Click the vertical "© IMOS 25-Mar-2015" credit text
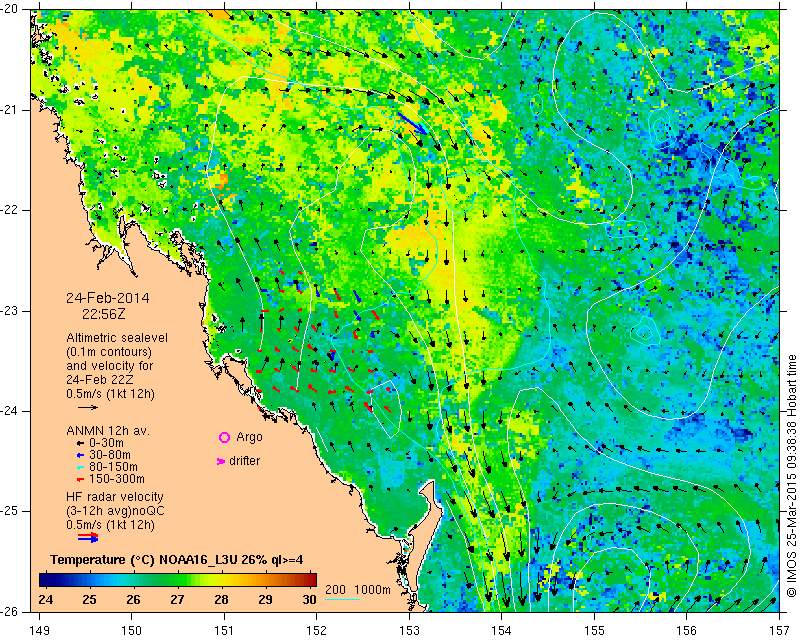 pyautogui.click(x=791, y=518)
